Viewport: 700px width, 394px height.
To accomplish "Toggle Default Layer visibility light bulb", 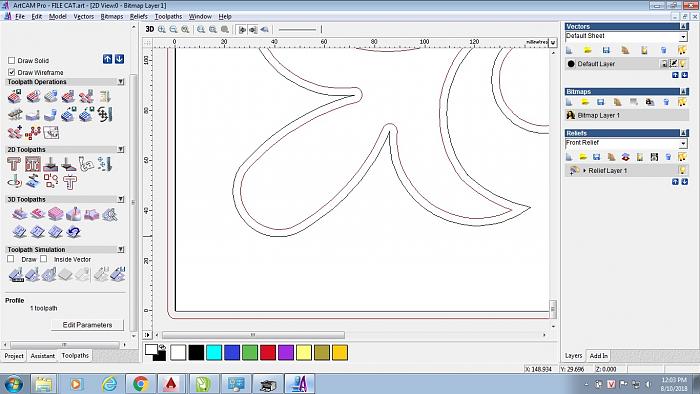I will click(x=683, y=64).
